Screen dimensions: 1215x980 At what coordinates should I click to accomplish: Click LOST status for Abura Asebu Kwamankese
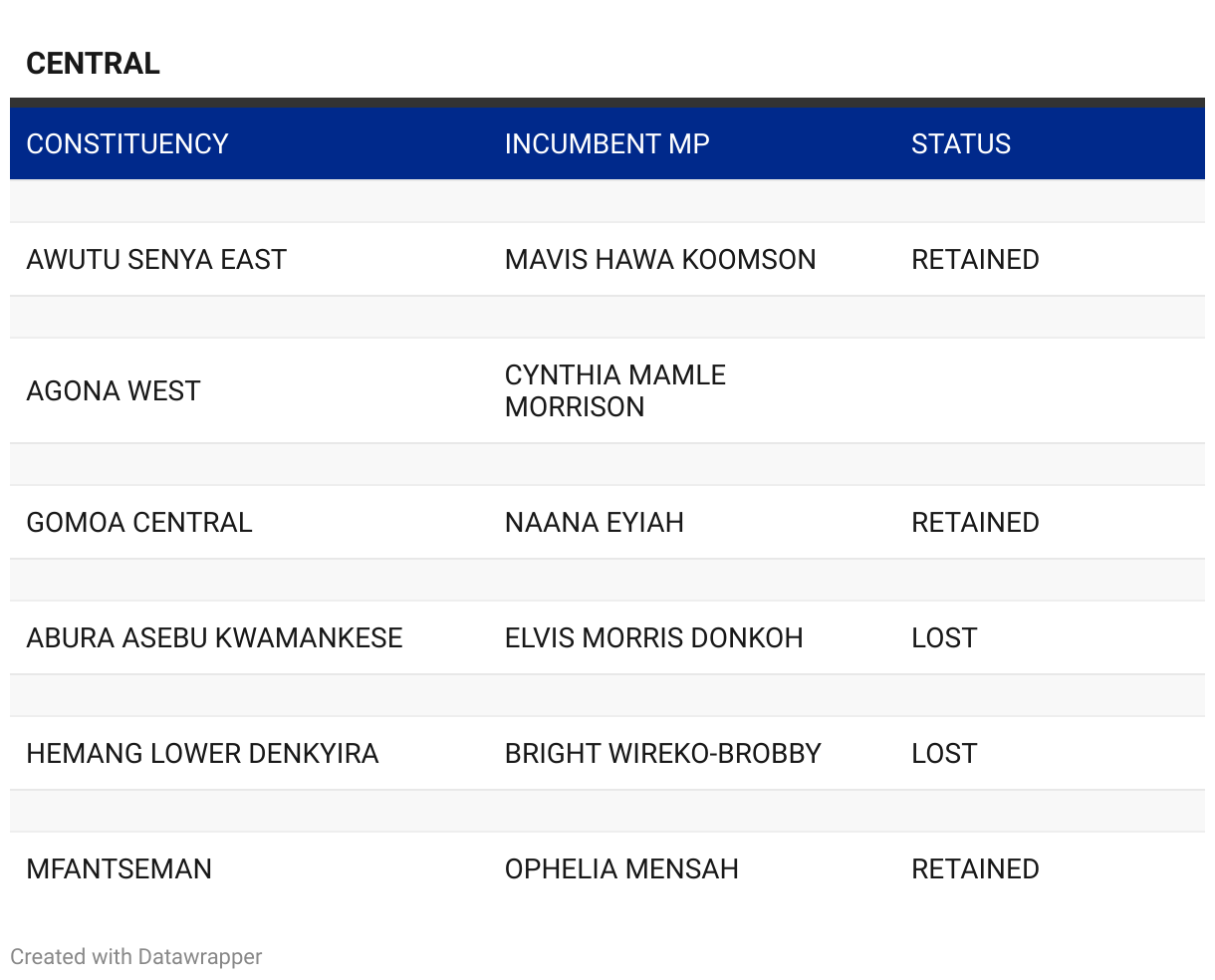click(x=944, y=638)
